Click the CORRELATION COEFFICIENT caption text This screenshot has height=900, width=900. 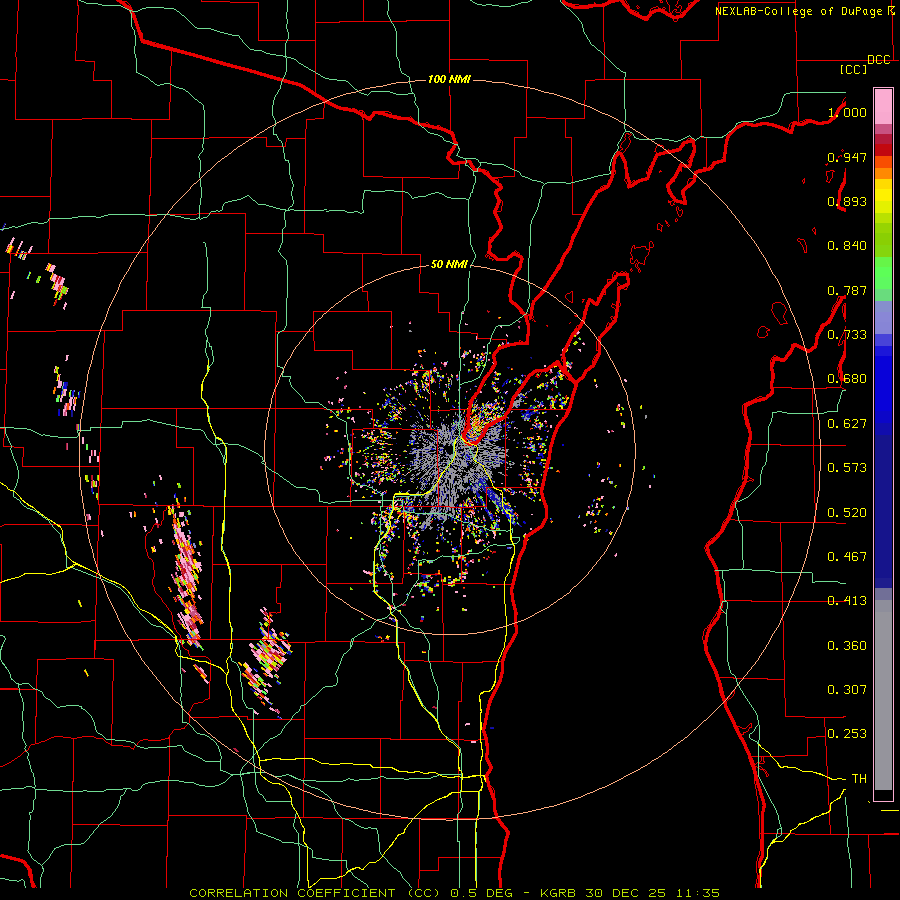293,893
